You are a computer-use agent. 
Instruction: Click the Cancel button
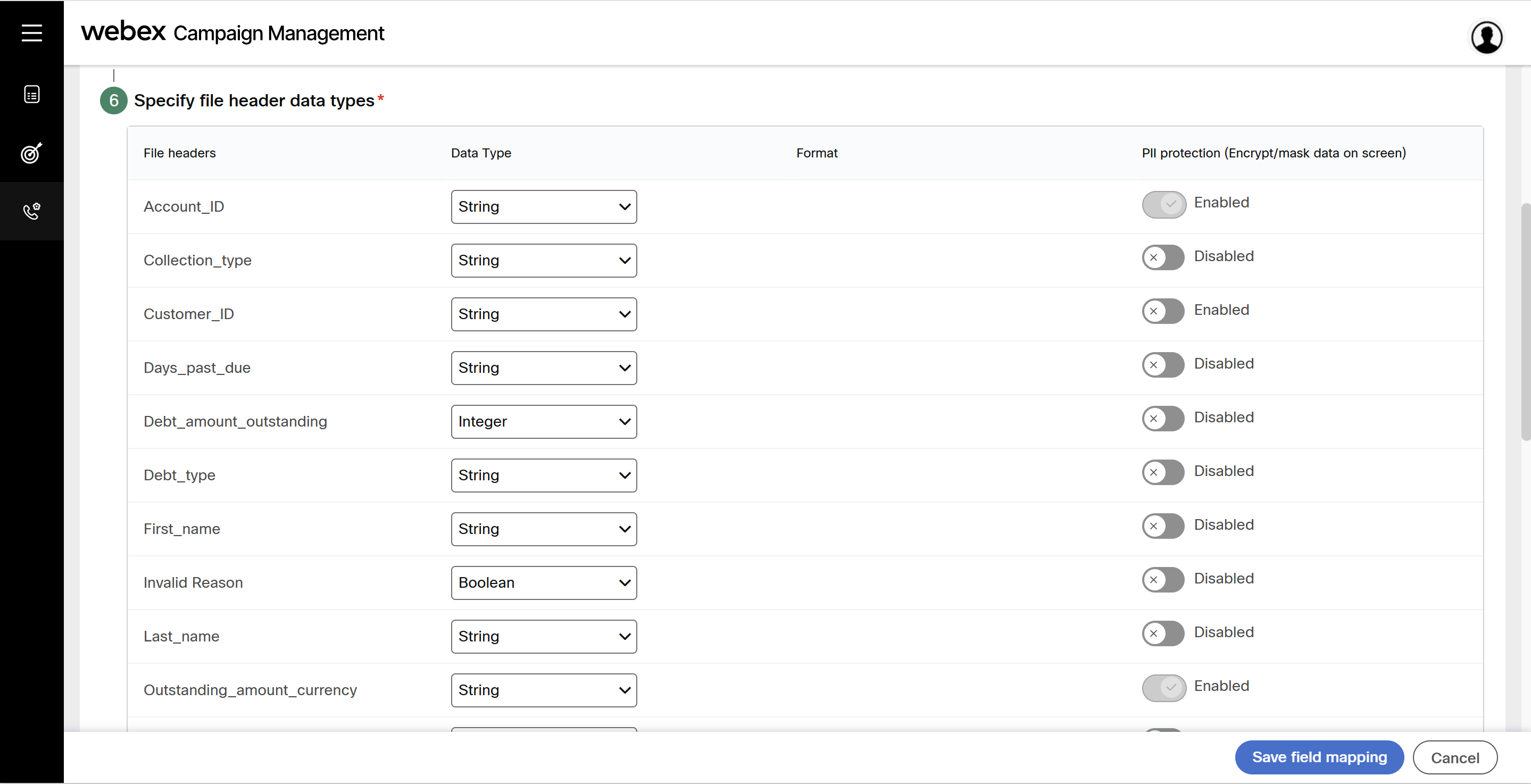coord(1454,757)
